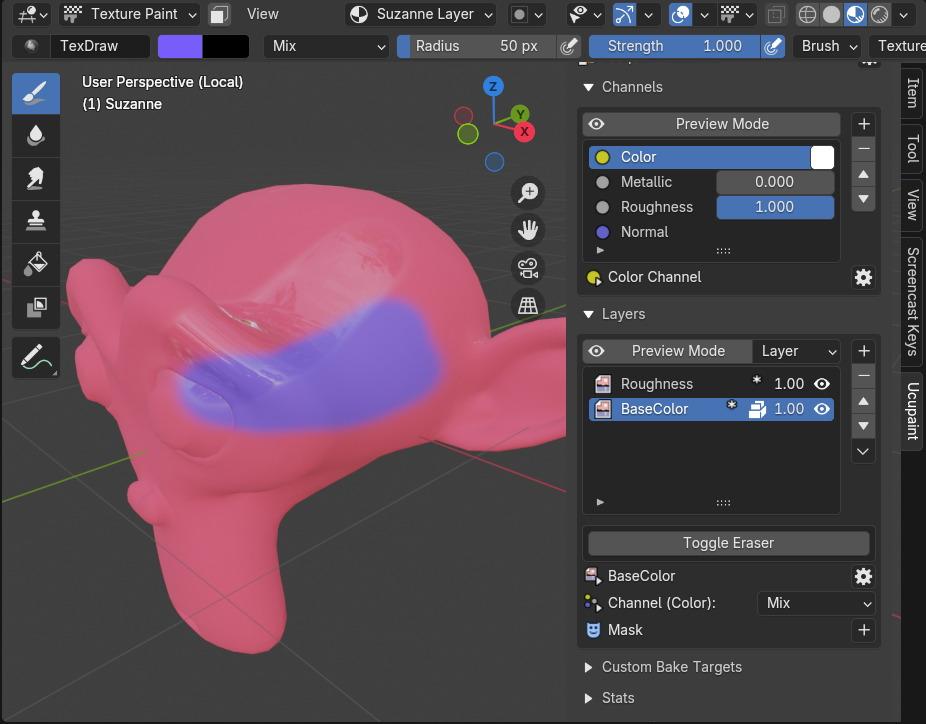Select the Smear tool
926x724 pixels.
35,178
